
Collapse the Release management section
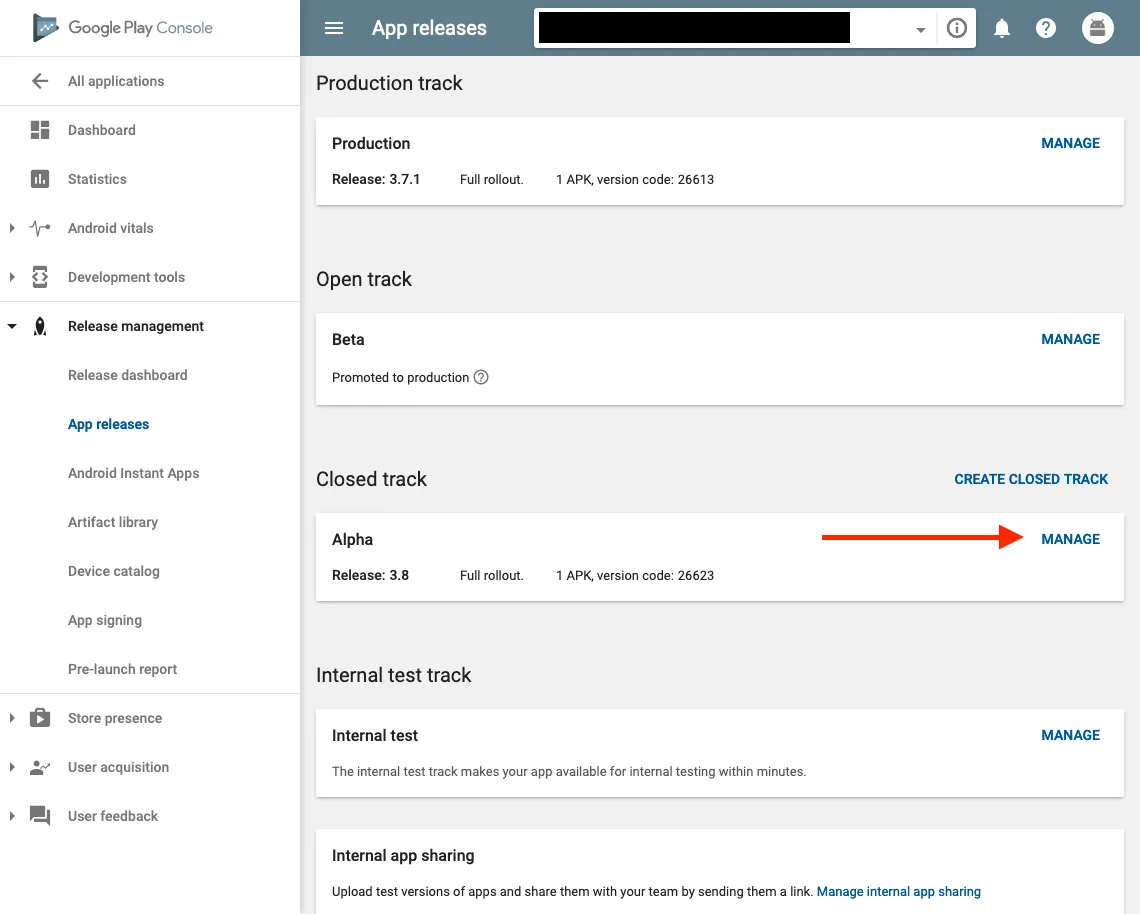pyautogui.click(x=12, y=326)
